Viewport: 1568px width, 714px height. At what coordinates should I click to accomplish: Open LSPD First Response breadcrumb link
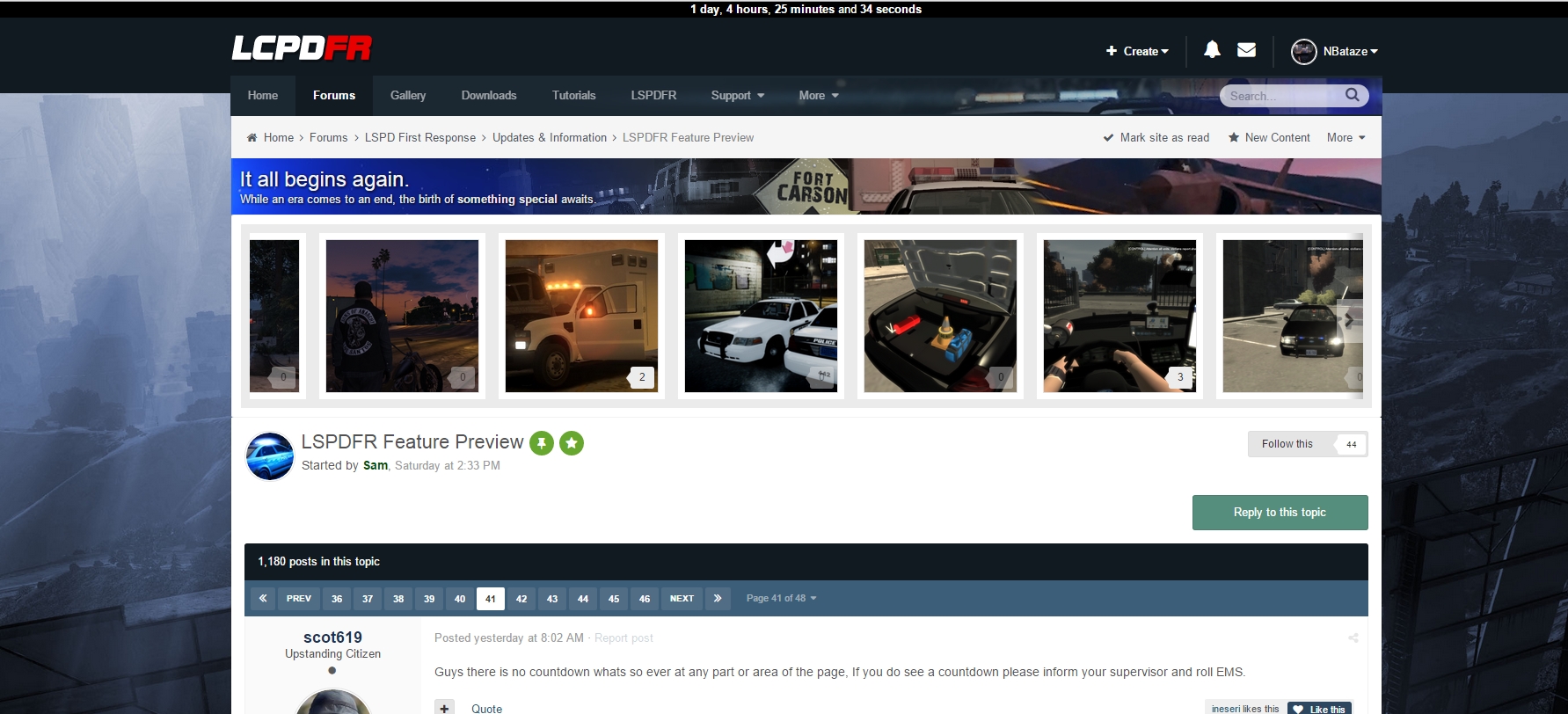(420, 138)
